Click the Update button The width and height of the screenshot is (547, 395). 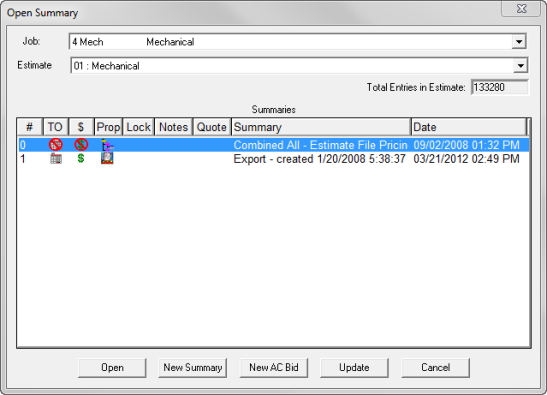354,368
